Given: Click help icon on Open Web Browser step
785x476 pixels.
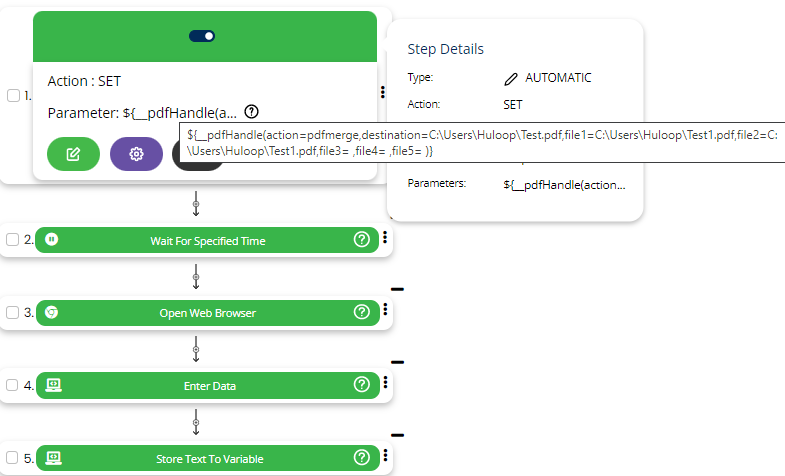Looking at the screenshot, I should 362,312.
